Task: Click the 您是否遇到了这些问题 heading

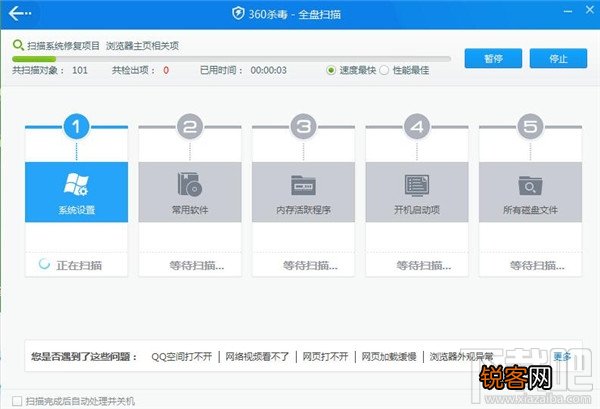Action: 84,357
